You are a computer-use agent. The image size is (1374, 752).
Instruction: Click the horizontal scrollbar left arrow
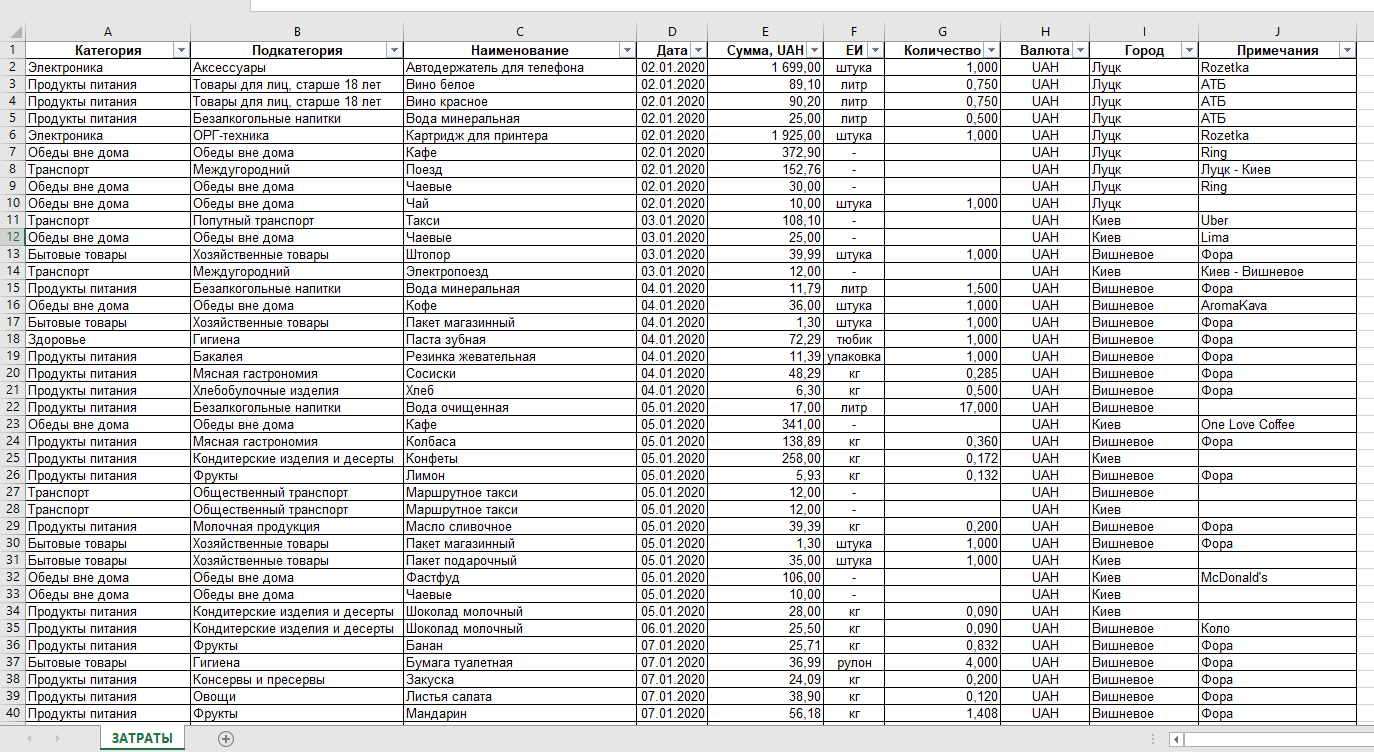coord(1177,740)
